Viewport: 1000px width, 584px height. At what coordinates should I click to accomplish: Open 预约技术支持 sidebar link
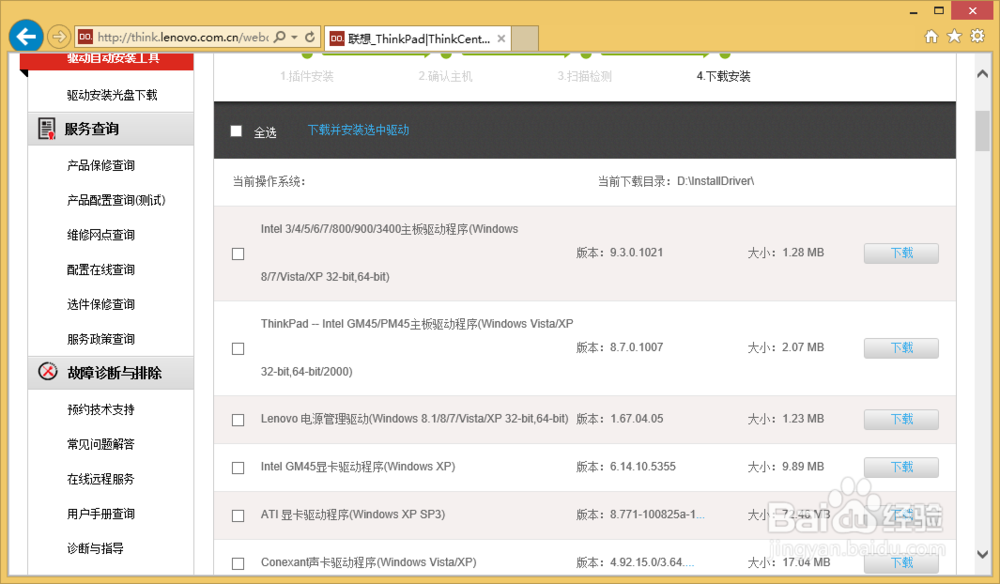pyautogui.click(x=101, y=409)
